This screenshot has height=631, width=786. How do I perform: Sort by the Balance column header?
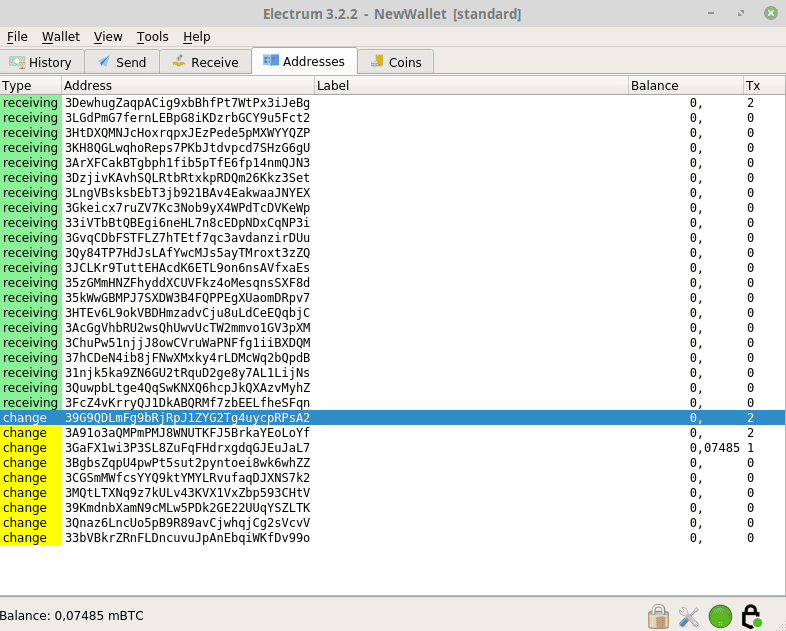click(686, 86)
